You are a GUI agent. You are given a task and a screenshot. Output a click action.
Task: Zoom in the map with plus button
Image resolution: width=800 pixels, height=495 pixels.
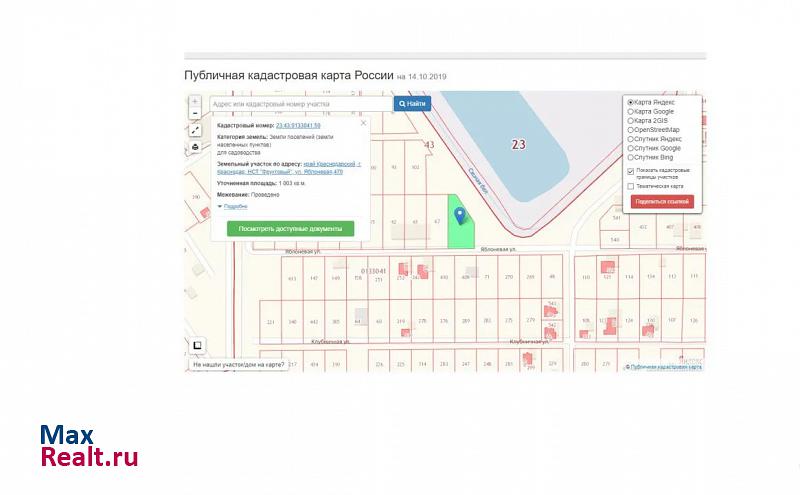point(195,102)
